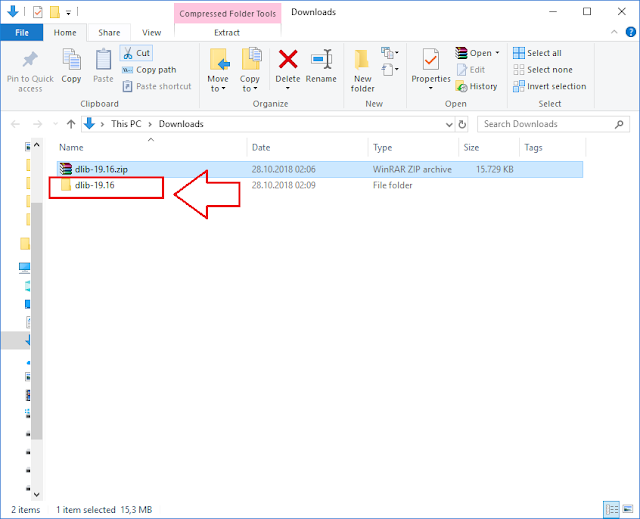
Task: Open file History
Action: click(476, 86)
